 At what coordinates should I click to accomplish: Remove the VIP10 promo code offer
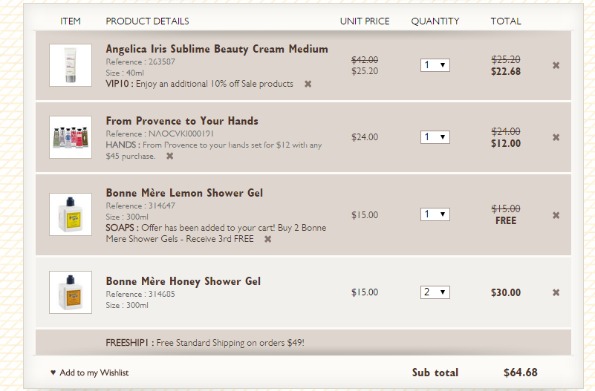click(x=308, y=84)
